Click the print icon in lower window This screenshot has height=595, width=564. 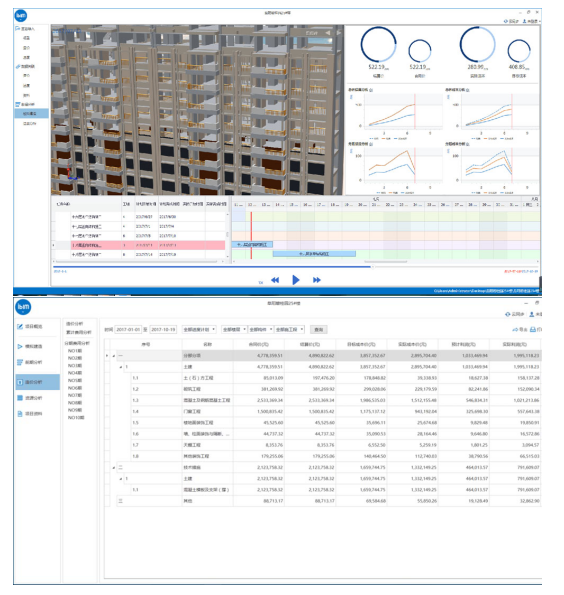coord(533,329)
